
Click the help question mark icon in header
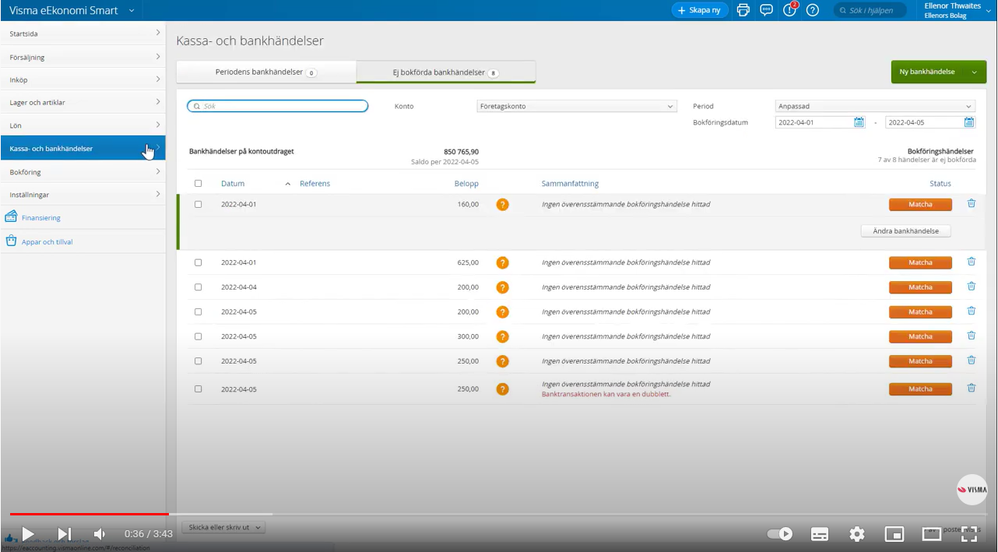(813, 10)
